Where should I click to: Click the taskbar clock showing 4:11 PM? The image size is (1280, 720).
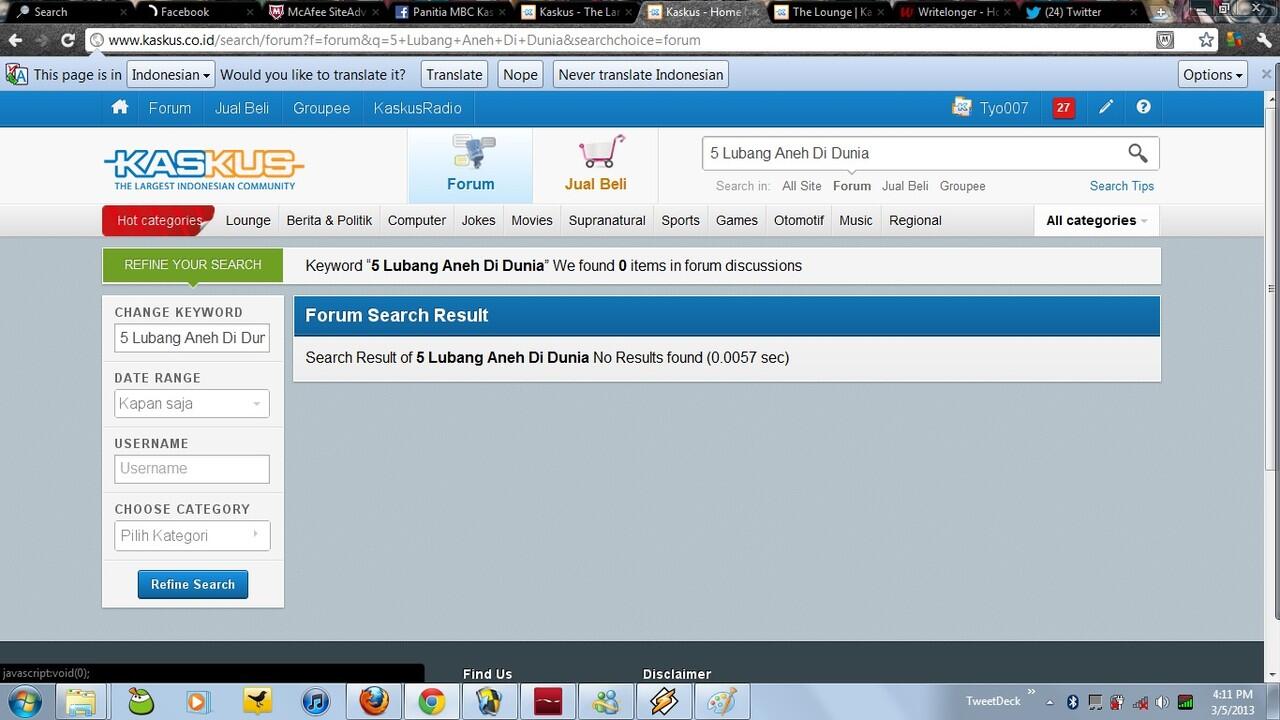coord(1232,702)
